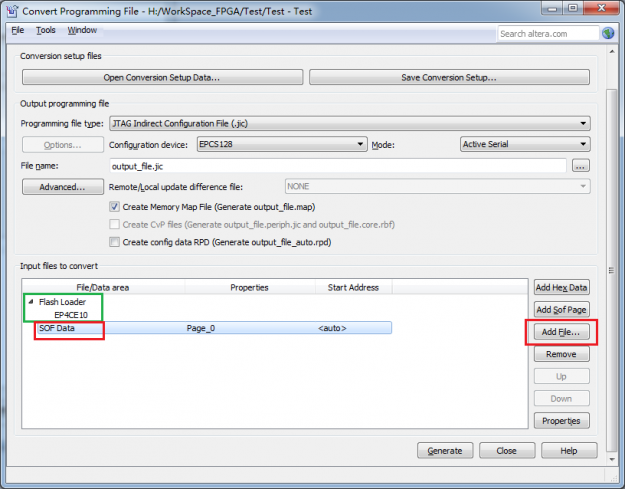625x489 pixels.
Task: Click the Quartus application icon in title bar
Action: (12, 11)
